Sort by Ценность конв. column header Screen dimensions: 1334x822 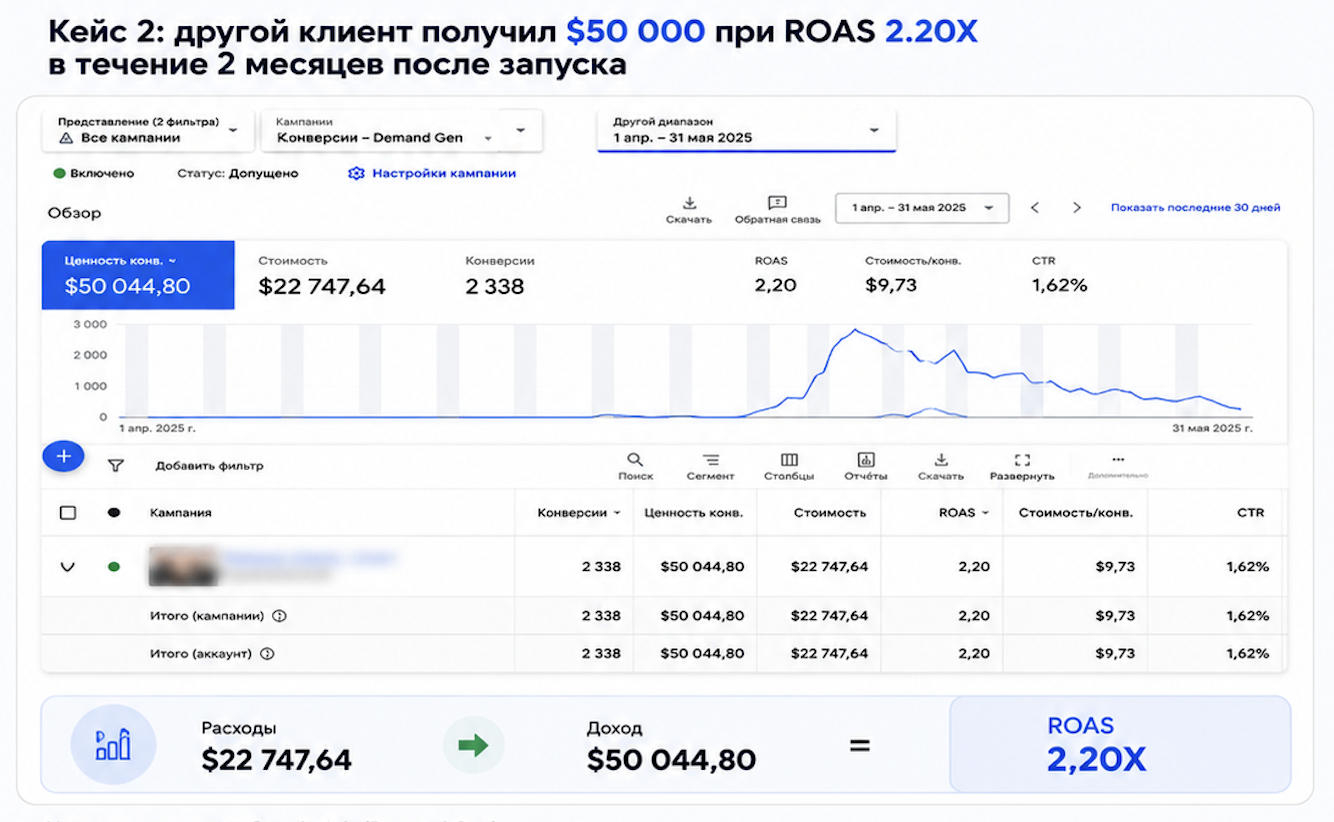click(694, 513)
